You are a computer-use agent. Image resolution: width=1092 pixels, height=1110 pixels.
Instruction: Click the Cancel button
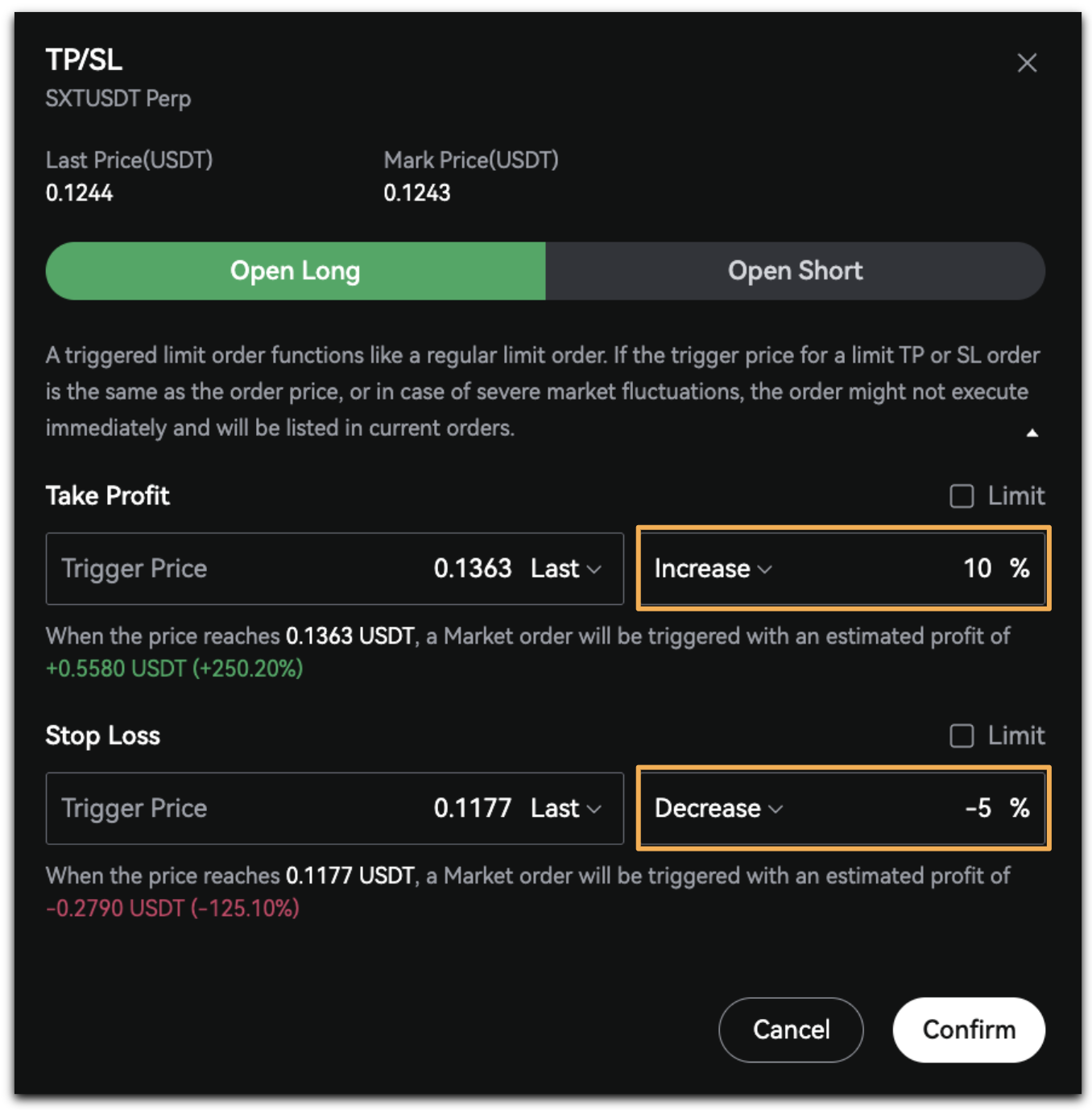tap(791, 1029)
